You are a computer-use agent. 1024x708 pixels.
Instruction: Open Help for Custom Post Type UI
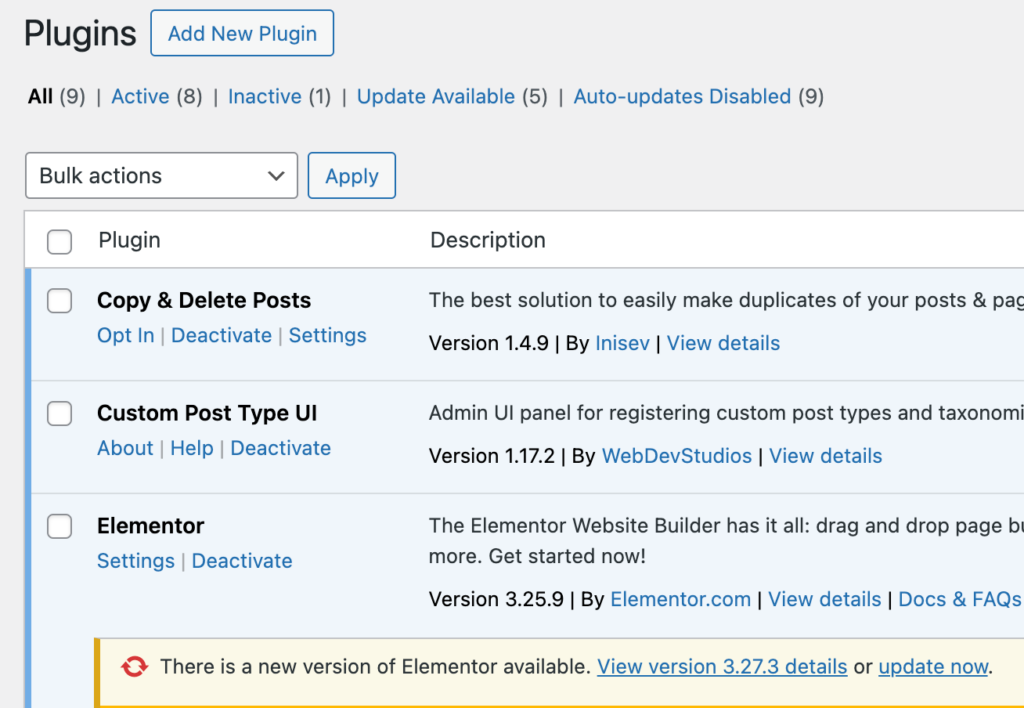pos(192,449)
